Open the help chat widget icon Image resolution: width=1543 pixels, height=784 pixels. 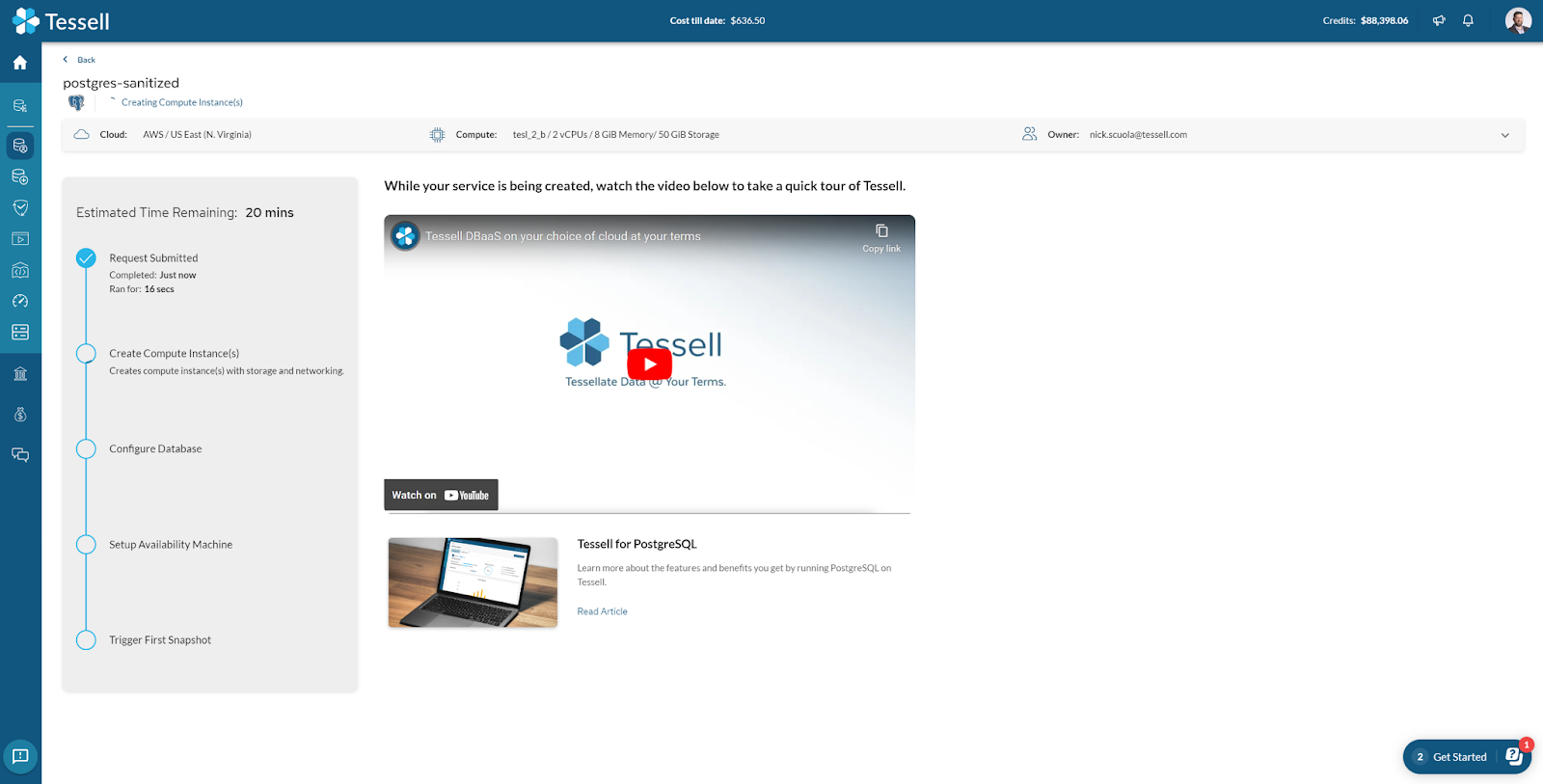pyautogui.click(x=1514, y=757)
